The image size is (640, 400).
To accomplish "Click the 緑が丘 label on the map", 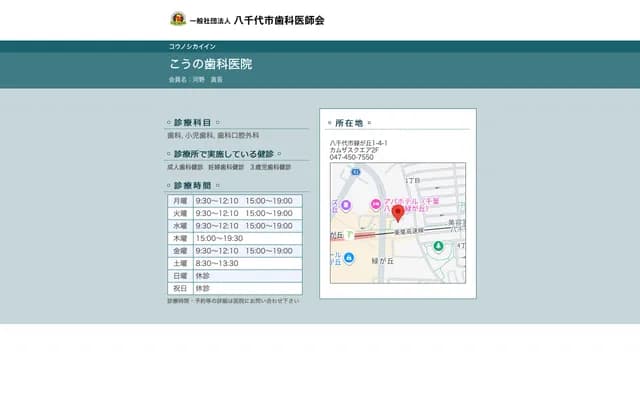I will [x=382, y=261].
